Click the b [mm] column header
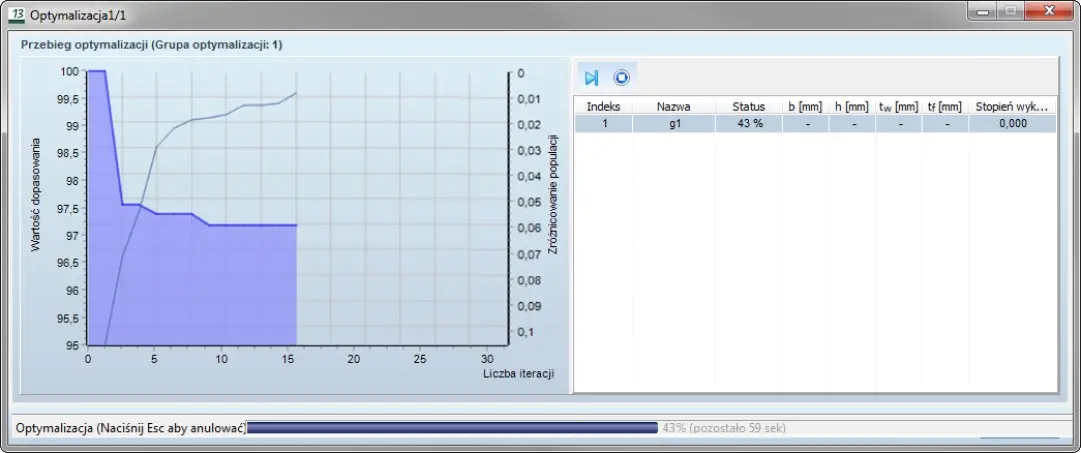The height and width of the screenshot is (453, 1081). point(805,106)
